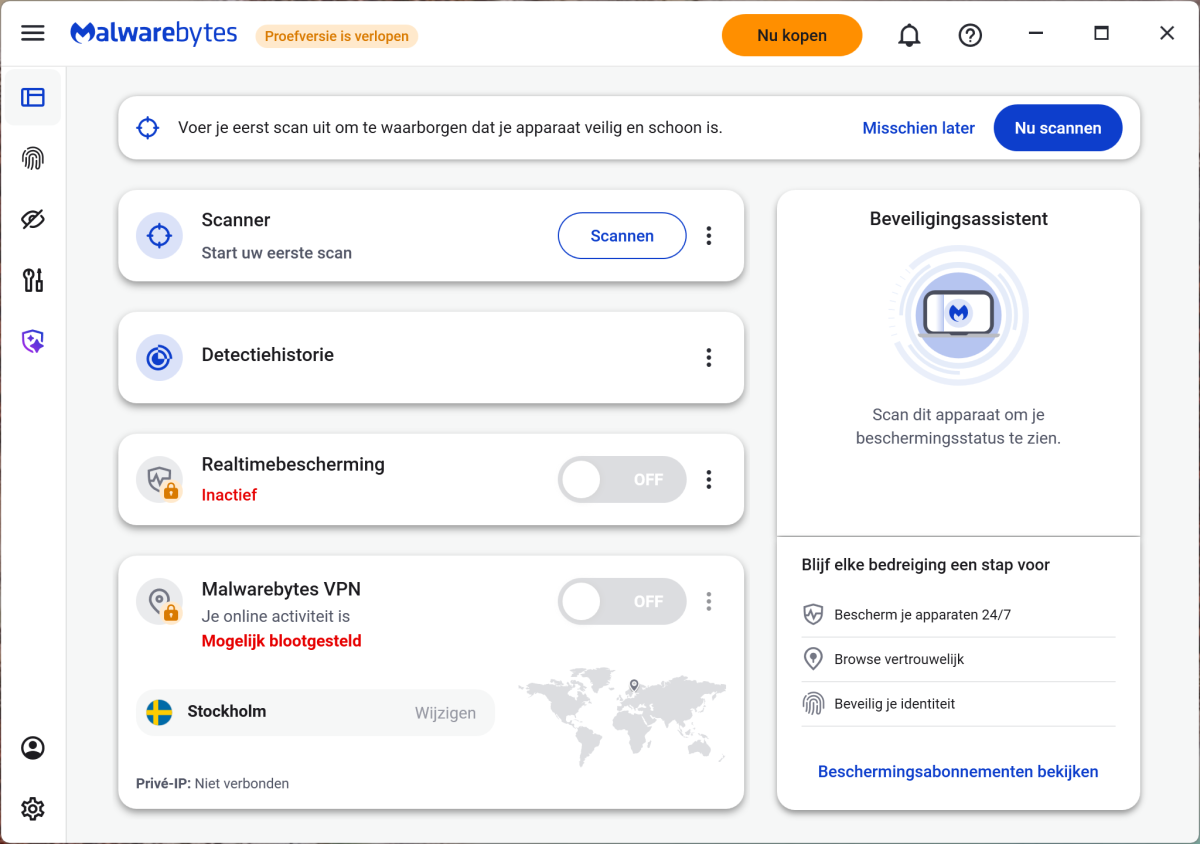
Task: Open the dashboard sidebar icon
Action: click(33, 97)
